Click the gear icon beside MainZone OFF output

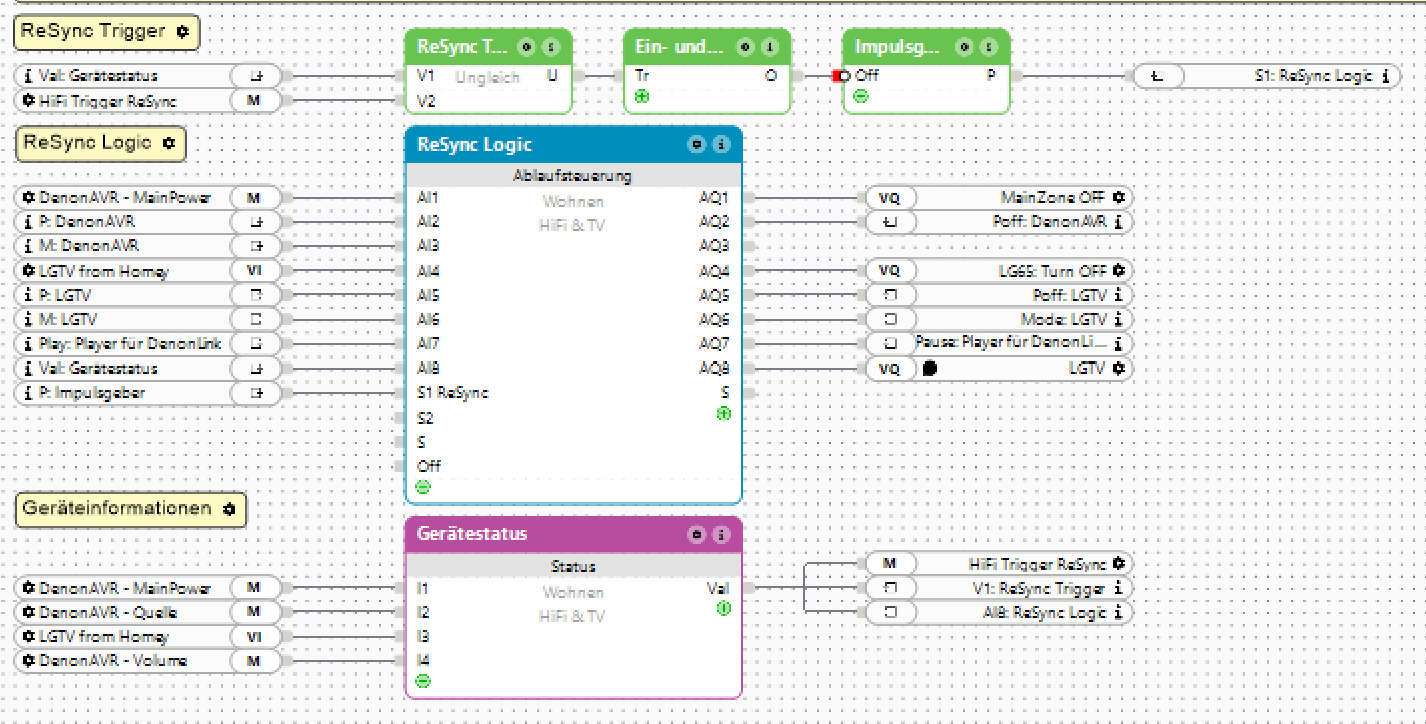coord(1118,198)
